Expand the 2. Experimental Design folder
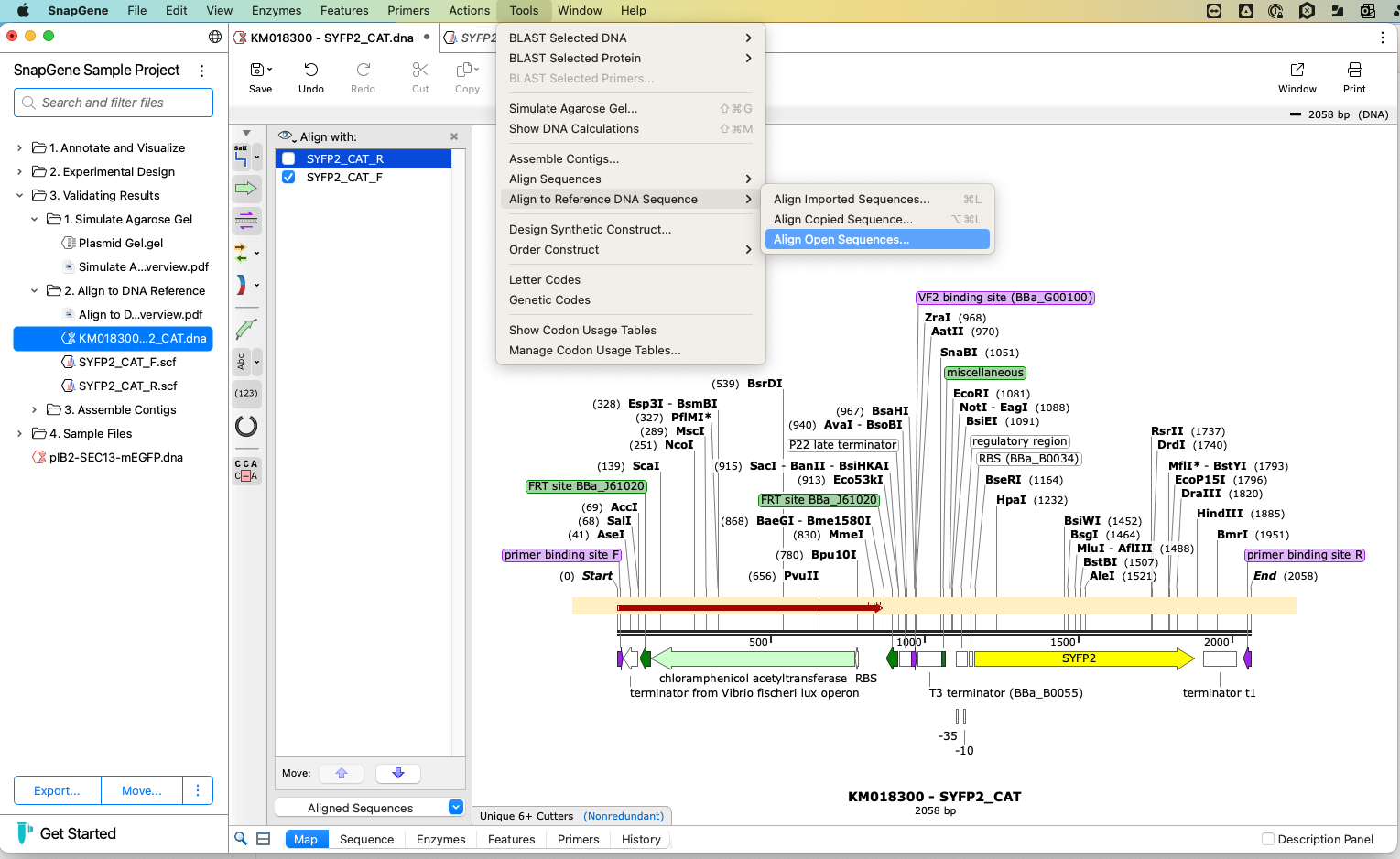The width and height of the screenshot is (1400, 859). [x=20, y=171]
